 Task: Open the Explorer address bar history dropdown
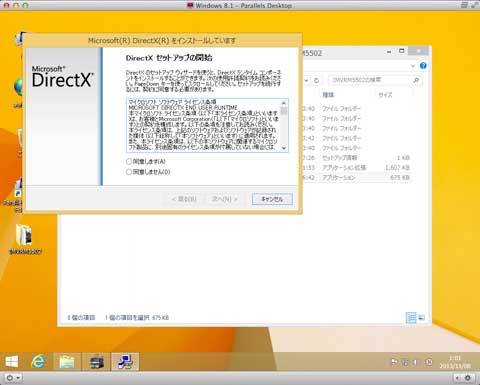306,80
